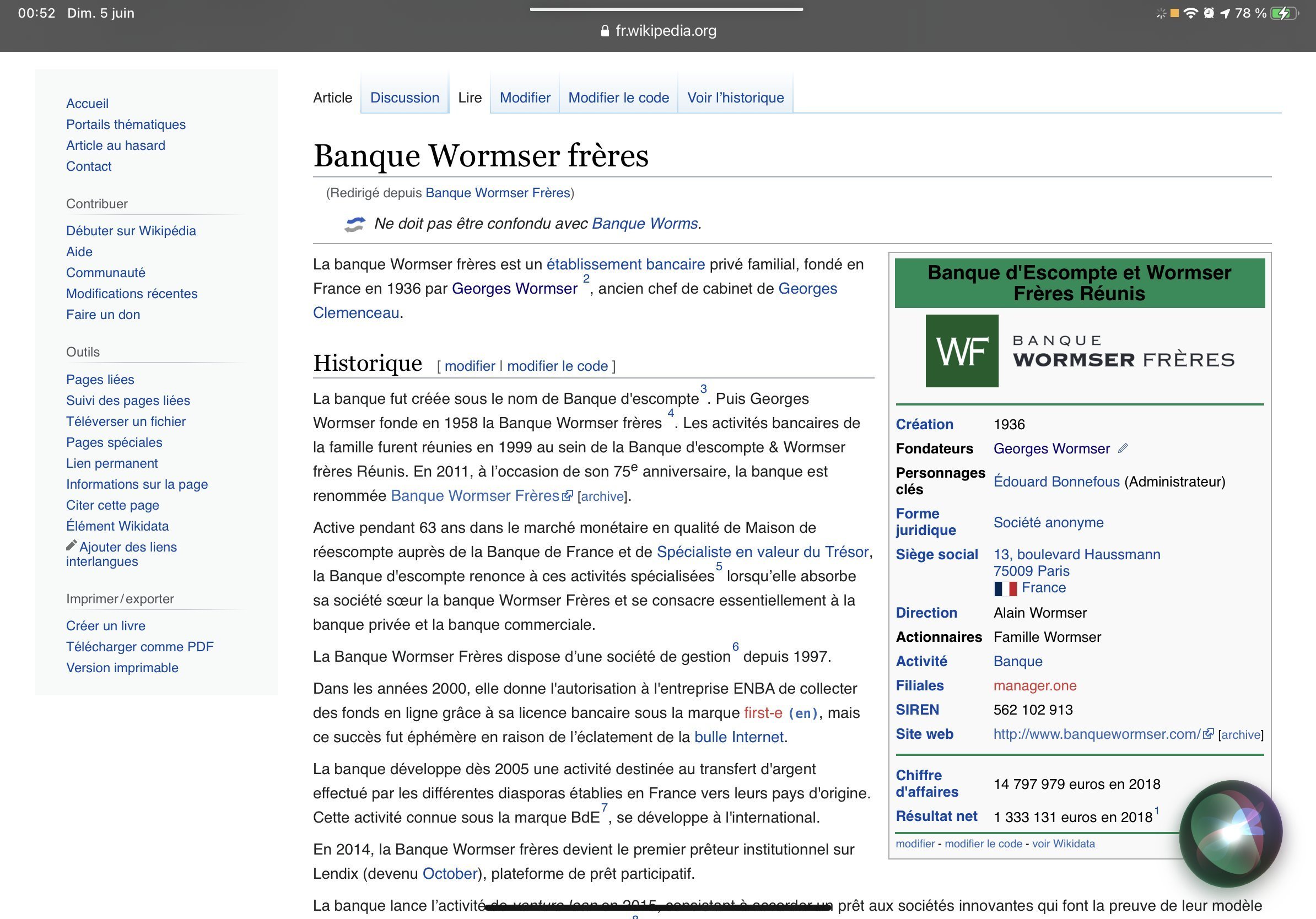Open the Banque Worms link
This screenshot has width=1316, height=919.
(x=644, y=224)
